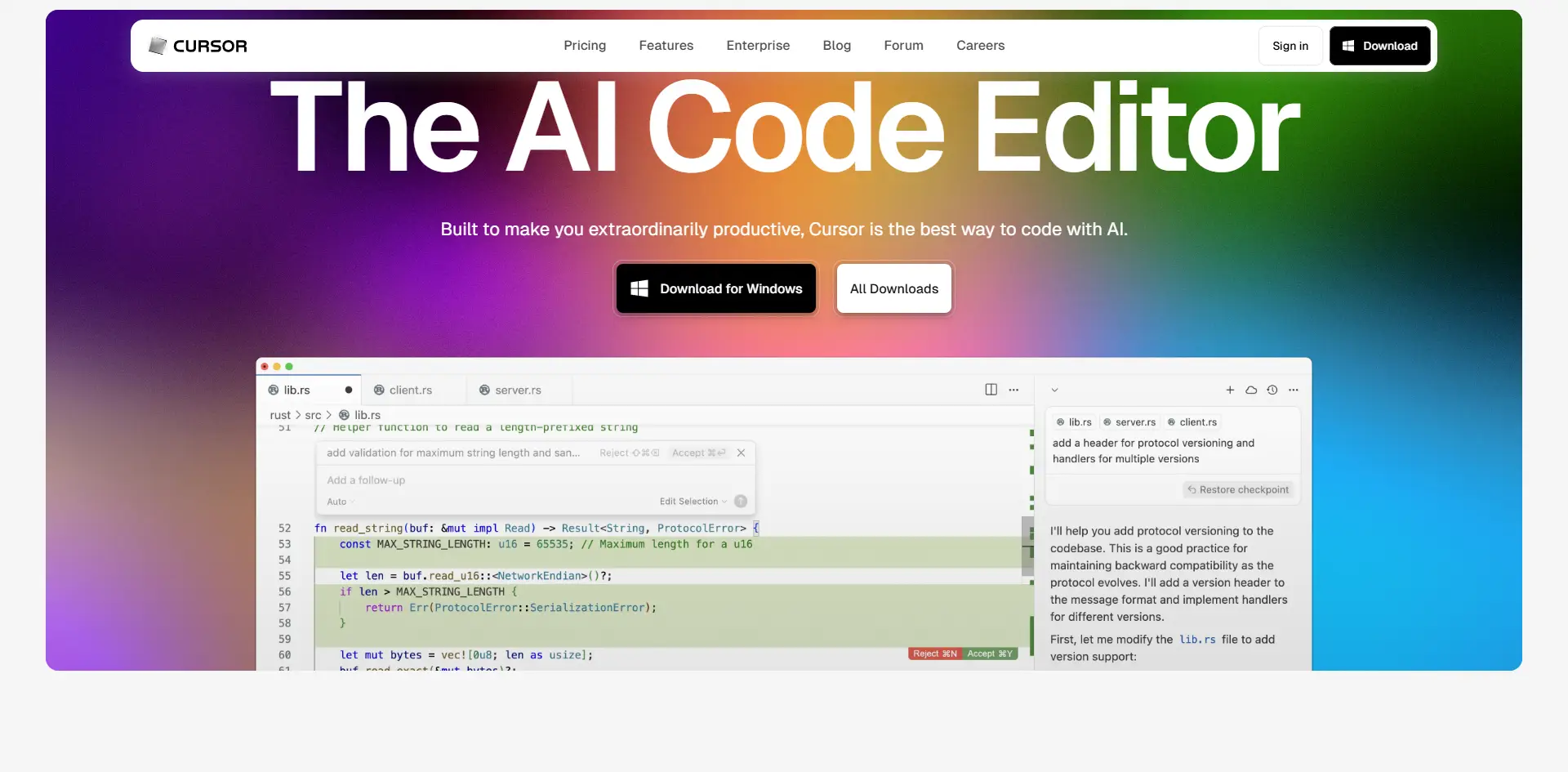Open the Features page
1568x772 pixels.
click(x=666, y=46)
